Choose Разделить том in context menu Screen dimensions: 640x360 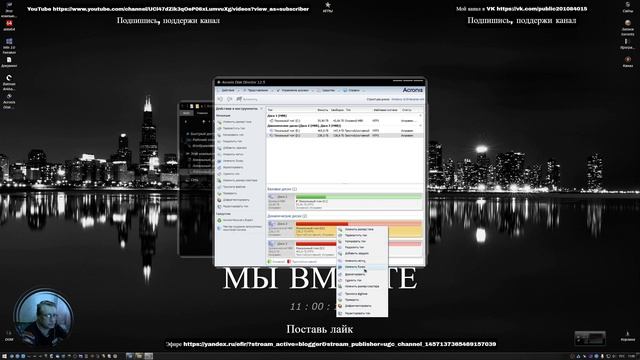362,247
